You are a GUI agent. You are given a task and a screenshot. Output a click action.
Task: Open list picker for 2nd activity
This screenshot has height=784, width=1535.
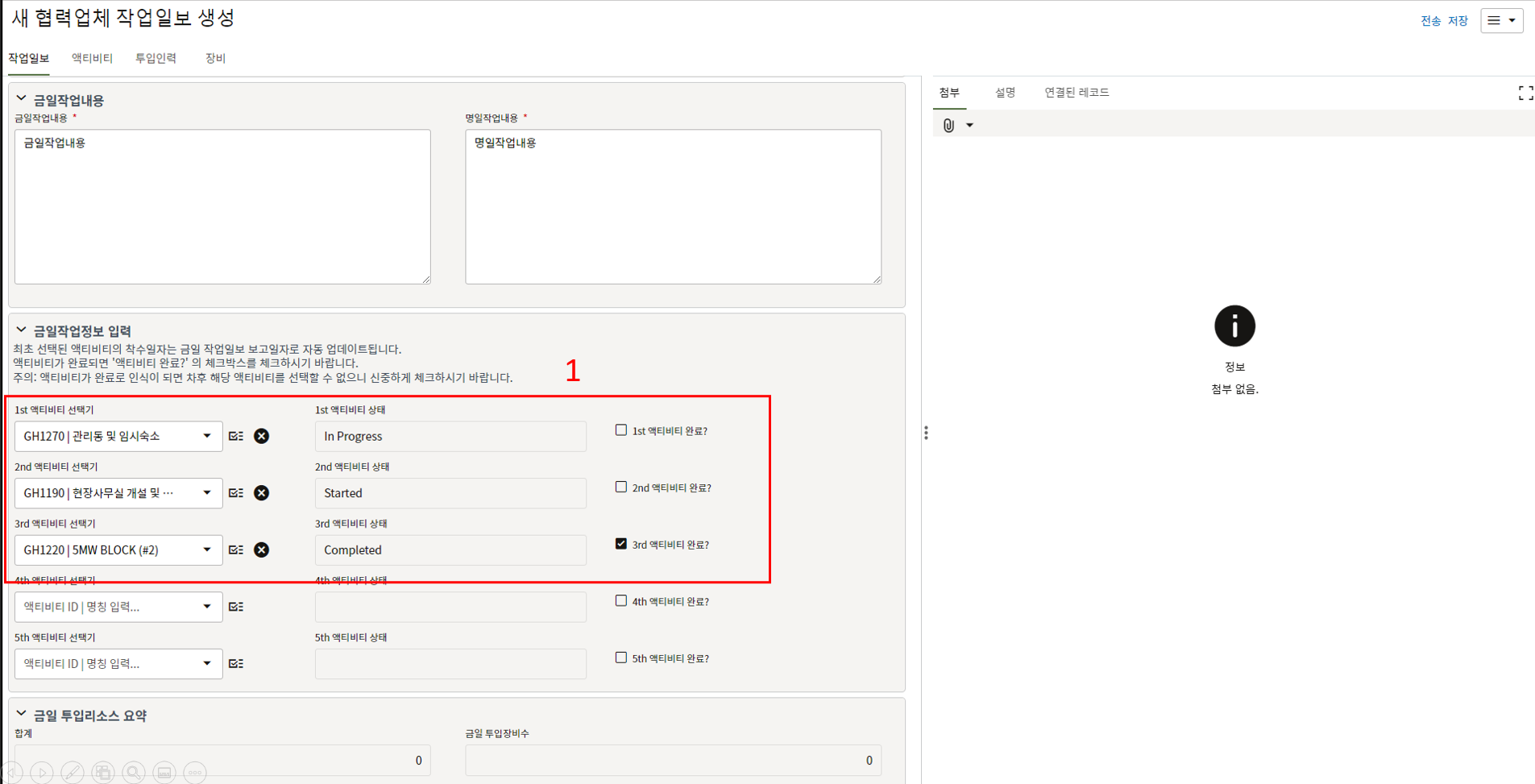pos(236,493)
